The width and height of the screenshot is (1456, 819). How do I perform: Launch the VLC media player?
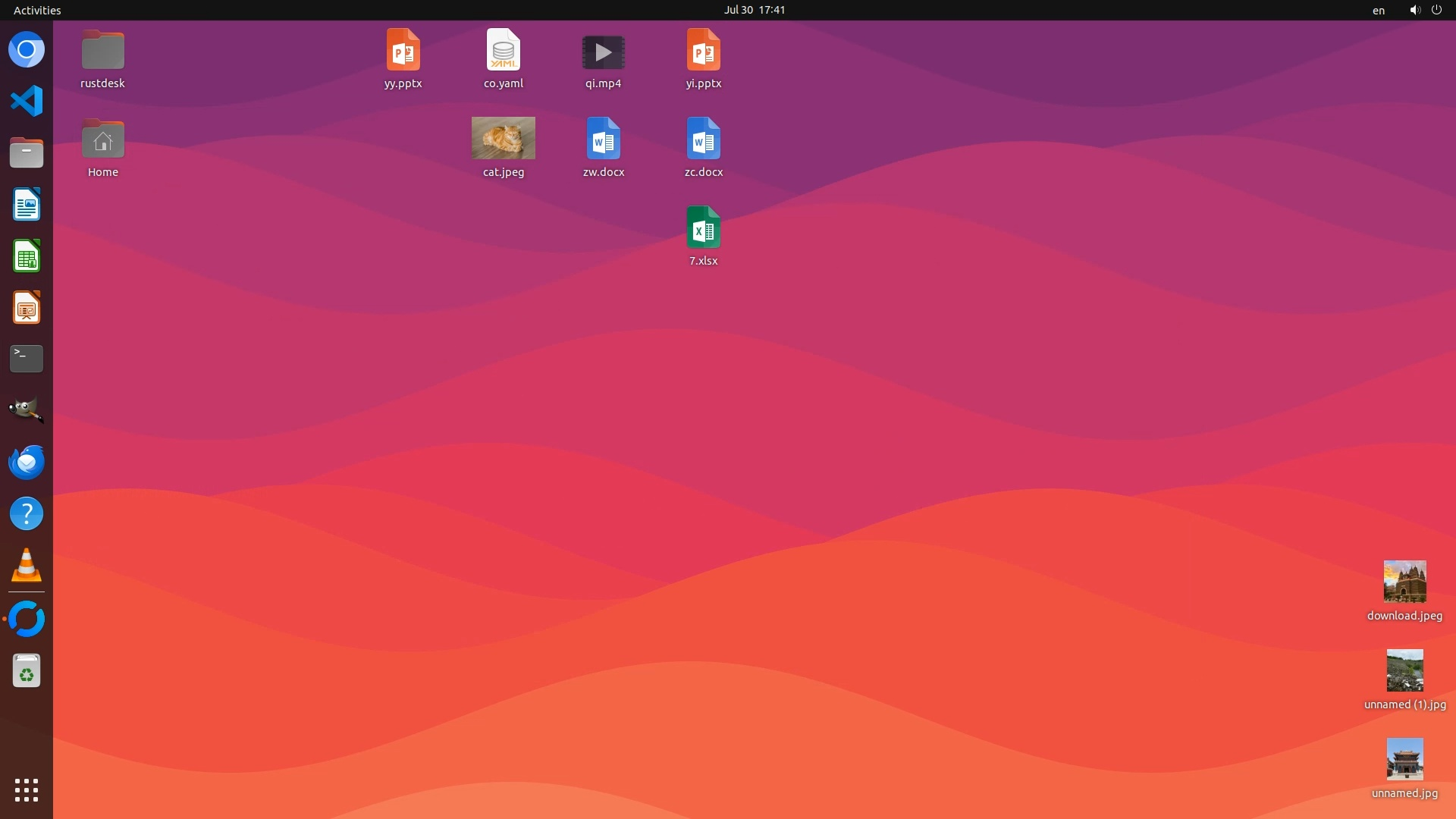click(x=27, y=566)
